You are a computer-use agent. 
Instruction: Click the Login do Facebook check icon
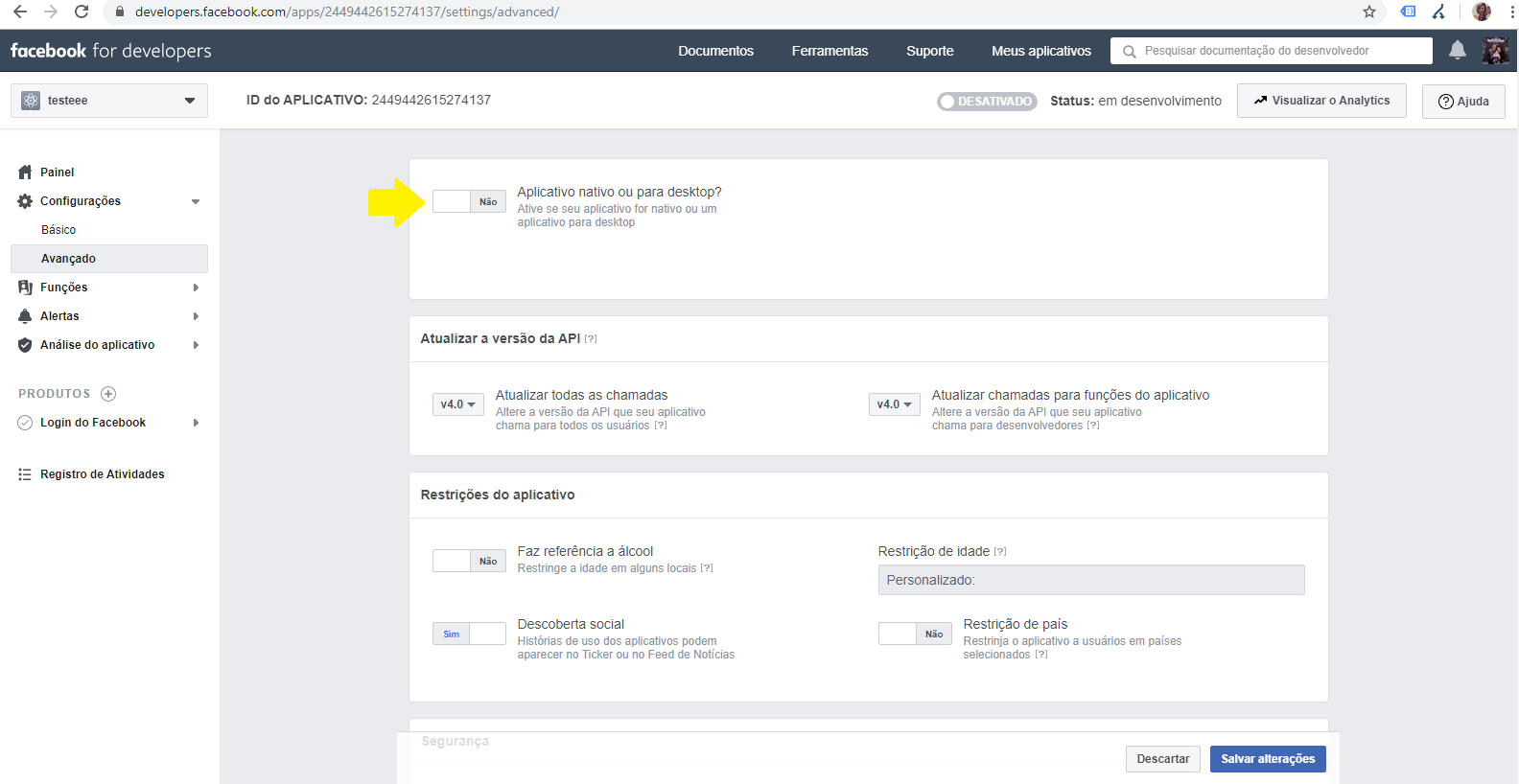25,423
